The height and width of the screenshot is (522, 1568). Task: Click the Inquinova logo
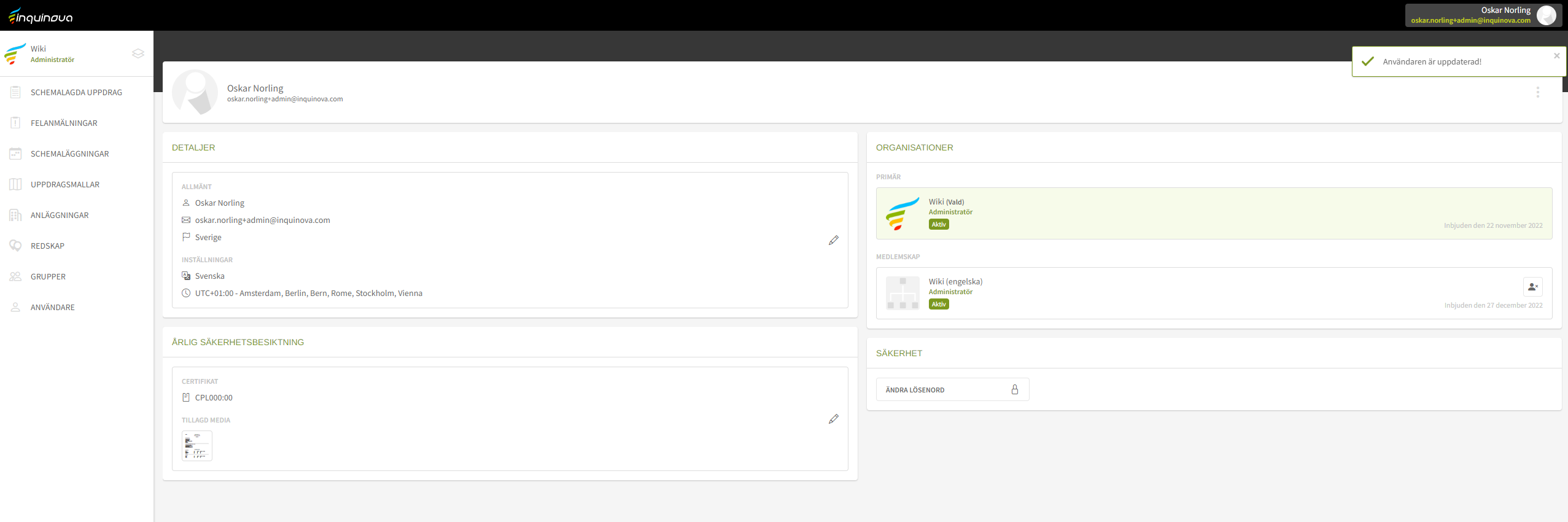point(41,16)
